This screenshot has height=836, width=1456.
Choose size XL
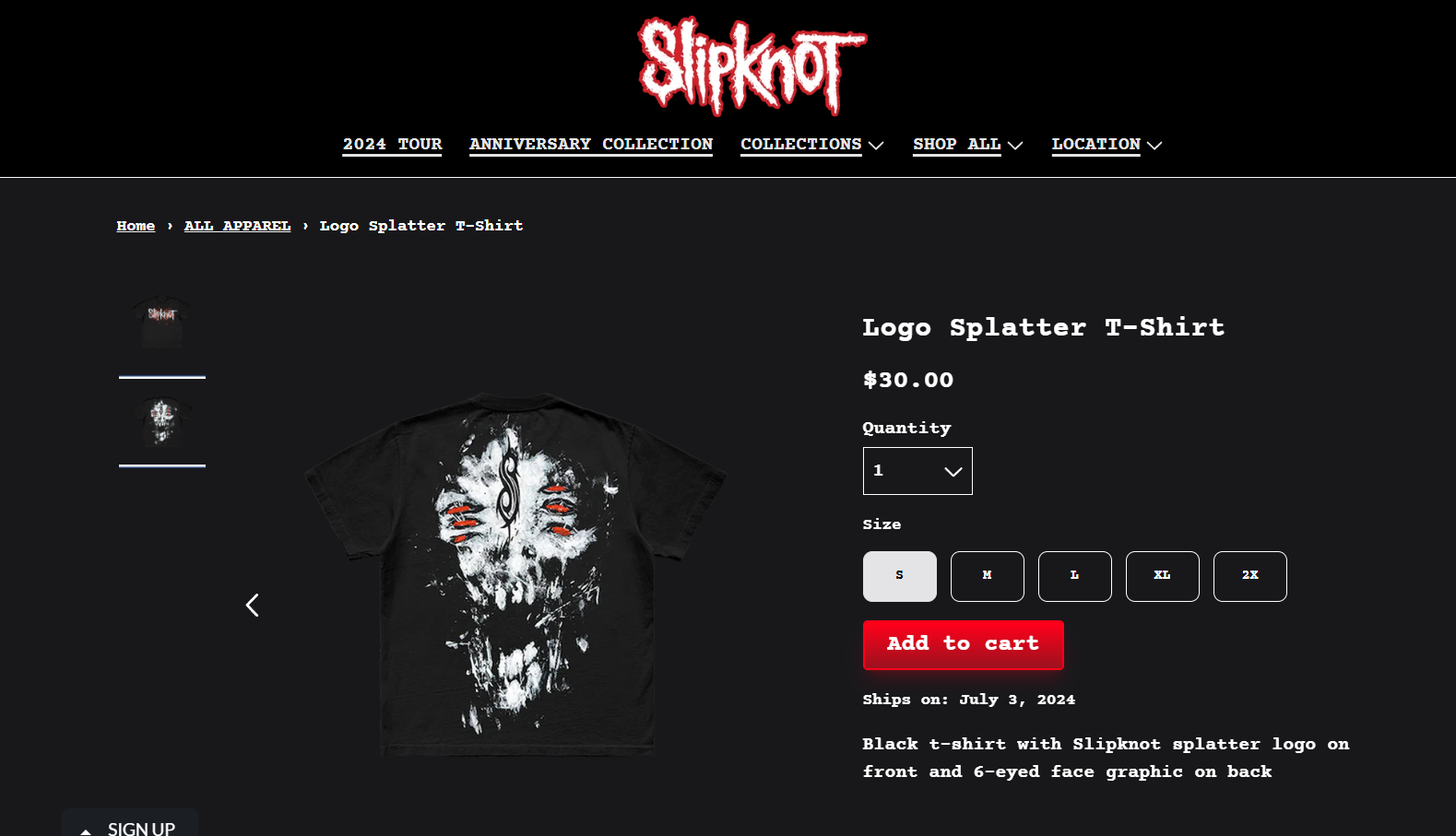click(1163, 576)
